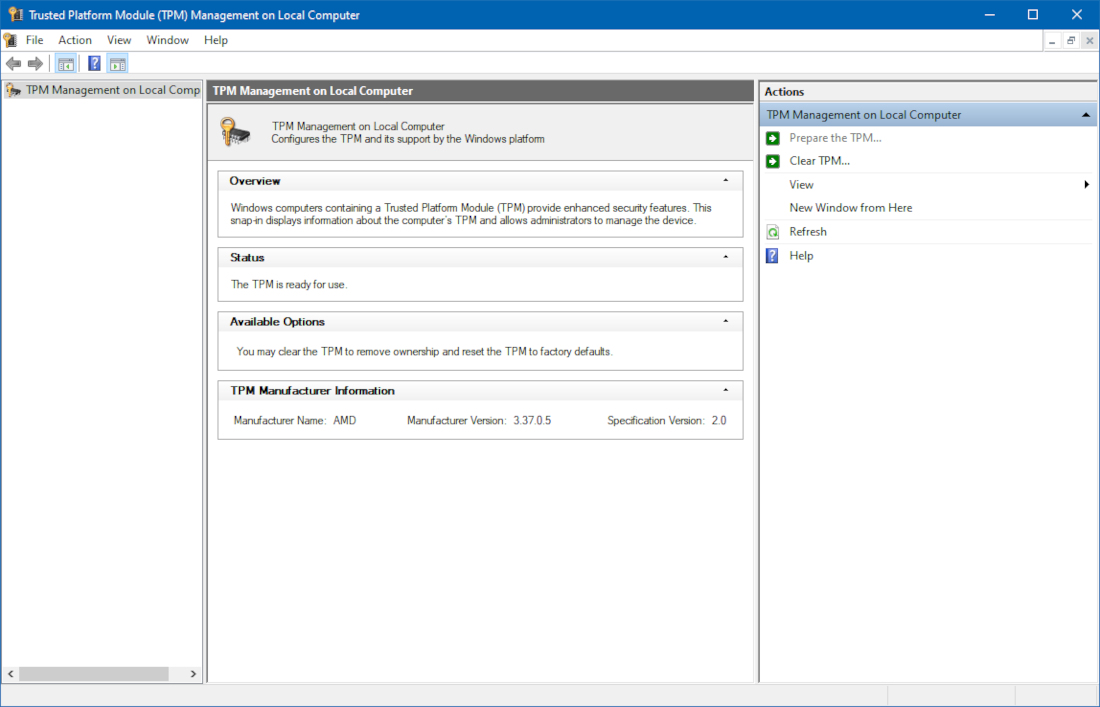
Task: Click the Refresh icon in Actions pane
Action: (772, 232)
